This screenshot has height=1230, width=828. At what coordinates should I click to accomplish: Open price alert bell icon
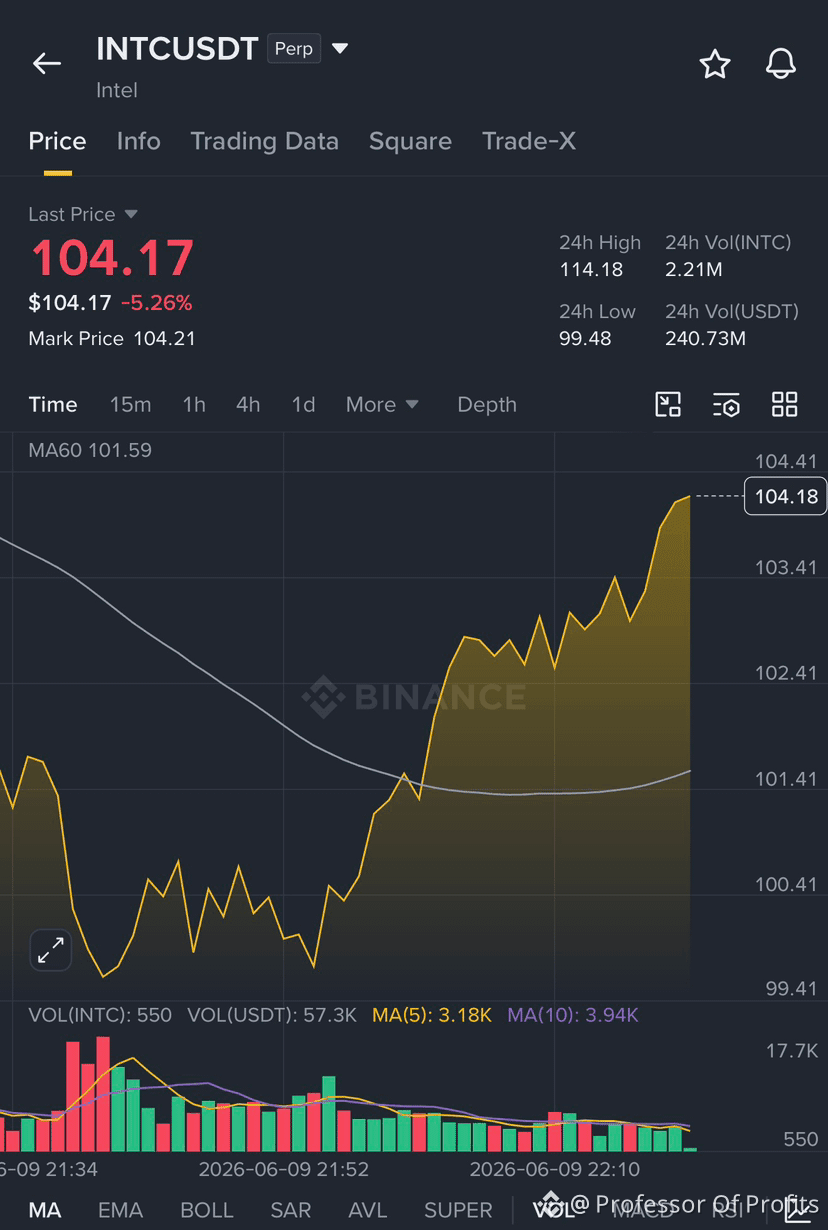[x=781, y=64]
